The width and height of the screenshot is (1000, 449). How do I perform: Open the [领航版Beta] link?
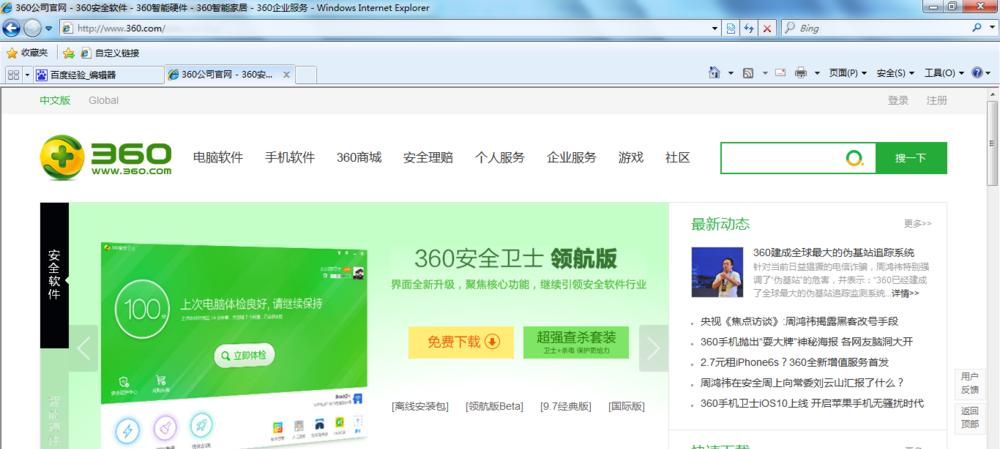(x=494, y=406)
